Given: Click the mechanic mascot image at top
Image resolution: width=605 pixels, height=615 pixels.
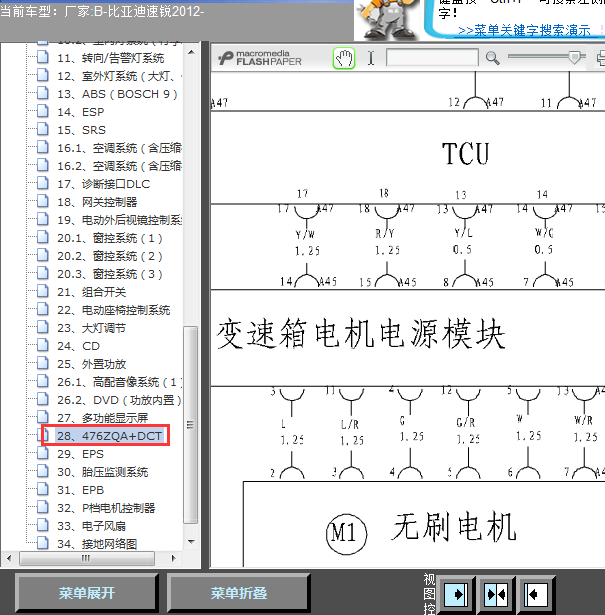Looking at the screenshot, I should 387,18.
